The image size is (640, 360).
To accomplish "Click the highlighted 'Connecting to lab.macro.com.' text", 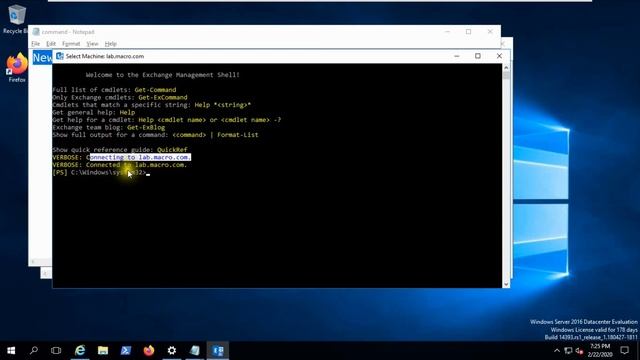I will 140,157.
